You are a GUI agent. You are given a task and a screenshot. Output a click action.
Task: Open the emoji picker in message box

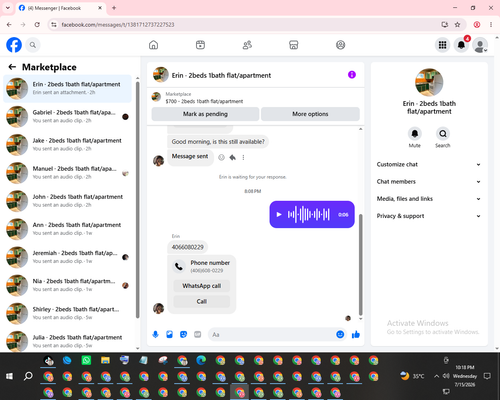point(340,334)
